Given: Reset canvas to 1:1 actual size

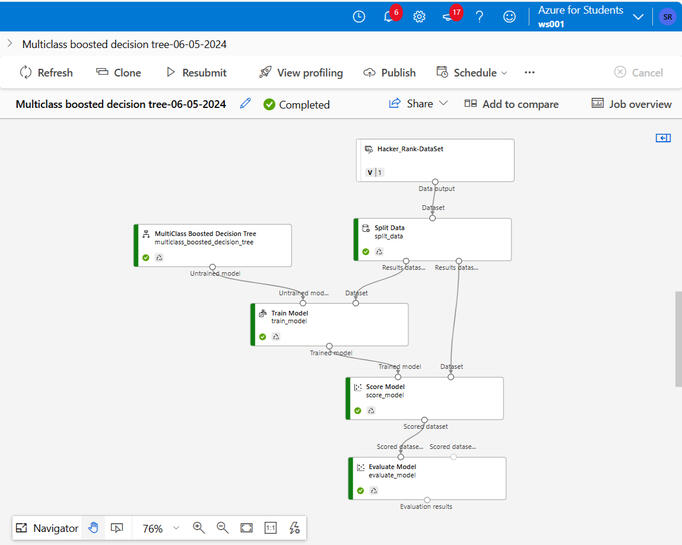Looking at the screenshot, I should (270, 528).
